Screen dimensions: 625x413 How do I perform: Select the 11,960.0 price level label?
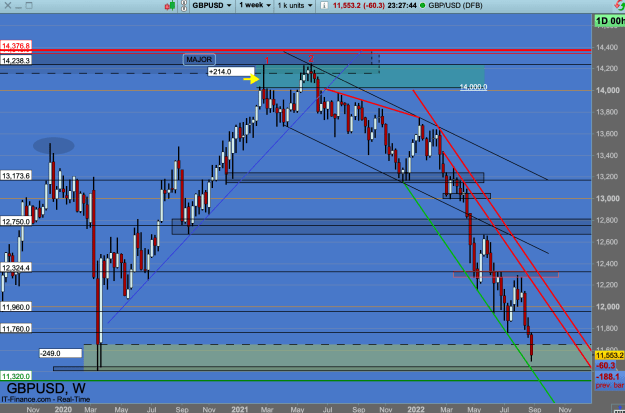pyautogui.click(x=16, y=307)
